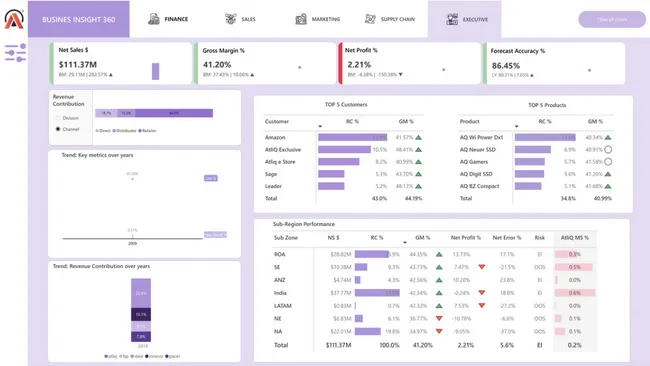
Task: Click the Clear all slicers button
Action: click(x=612, y=19)
